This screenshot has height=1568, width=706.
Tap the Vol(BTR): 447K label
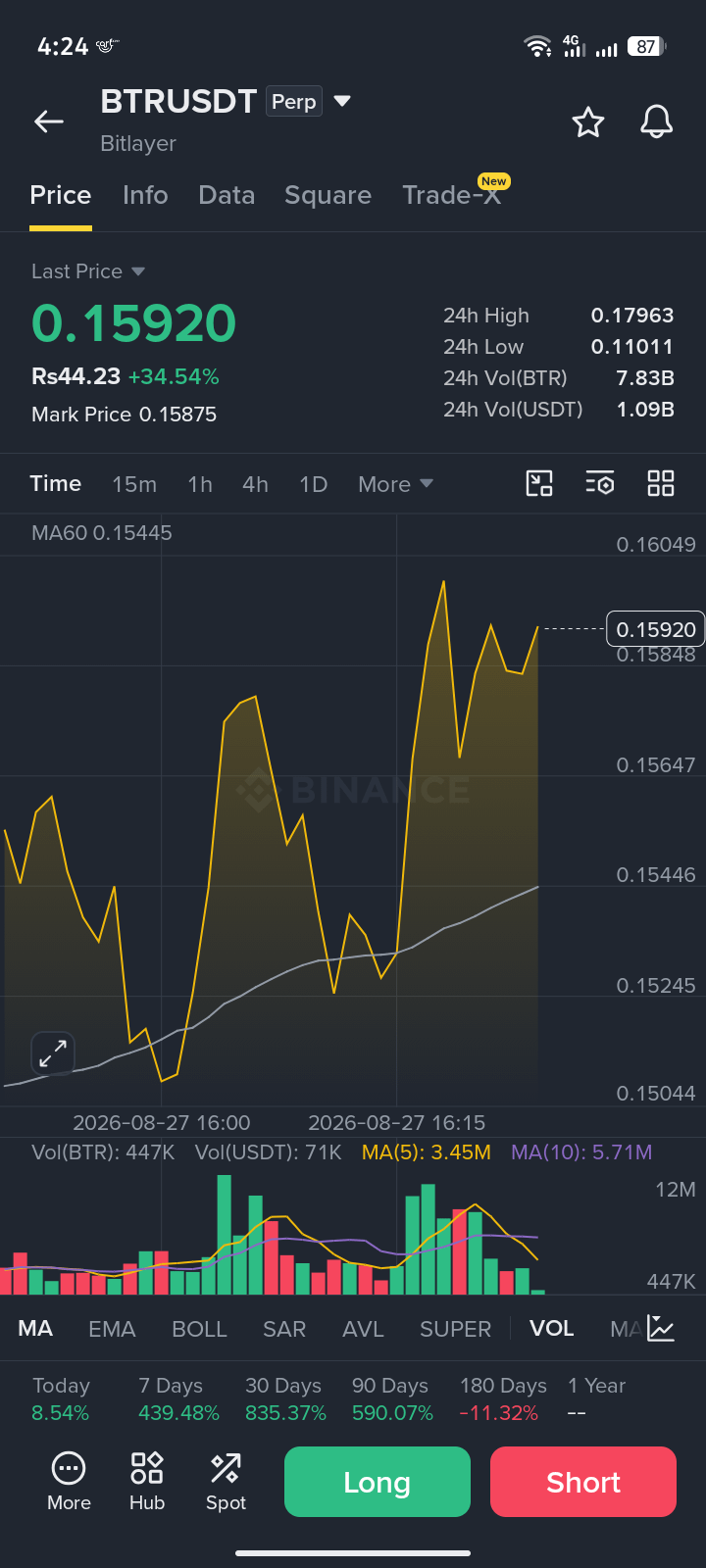(103, 1152)
